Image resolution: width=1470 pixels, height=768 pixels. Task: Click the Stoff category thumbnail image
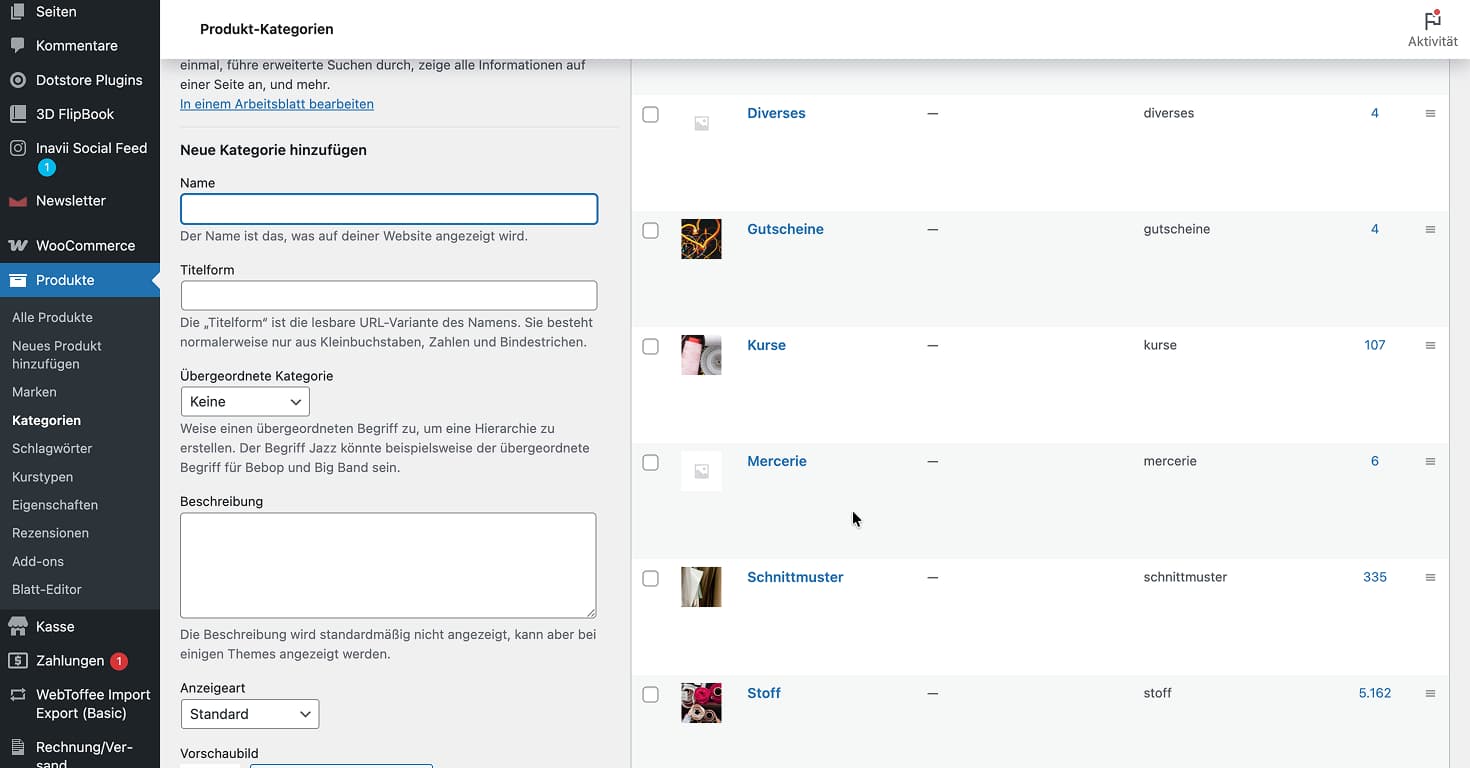coord(701,703)
